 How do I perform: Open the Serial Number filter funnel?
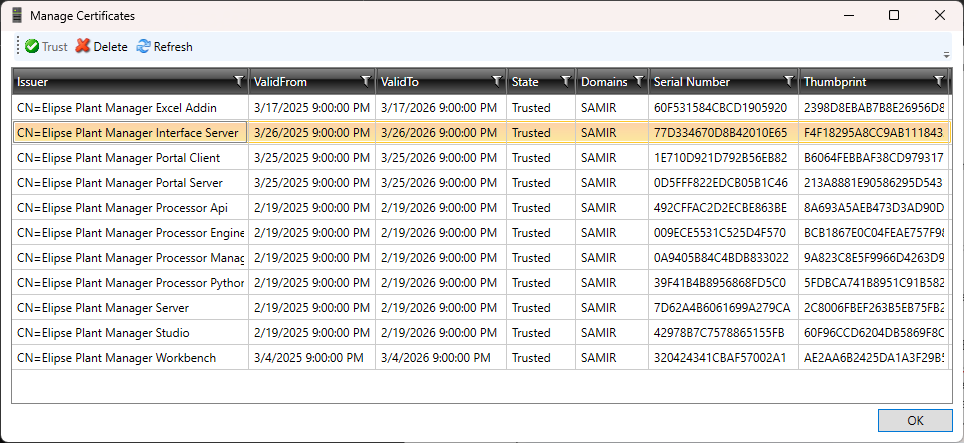789,81
